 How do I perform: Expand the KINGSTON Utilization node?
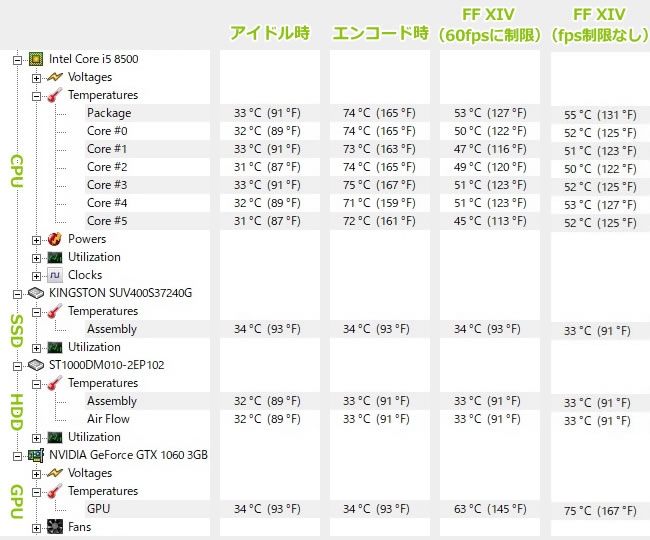point(36,348)
